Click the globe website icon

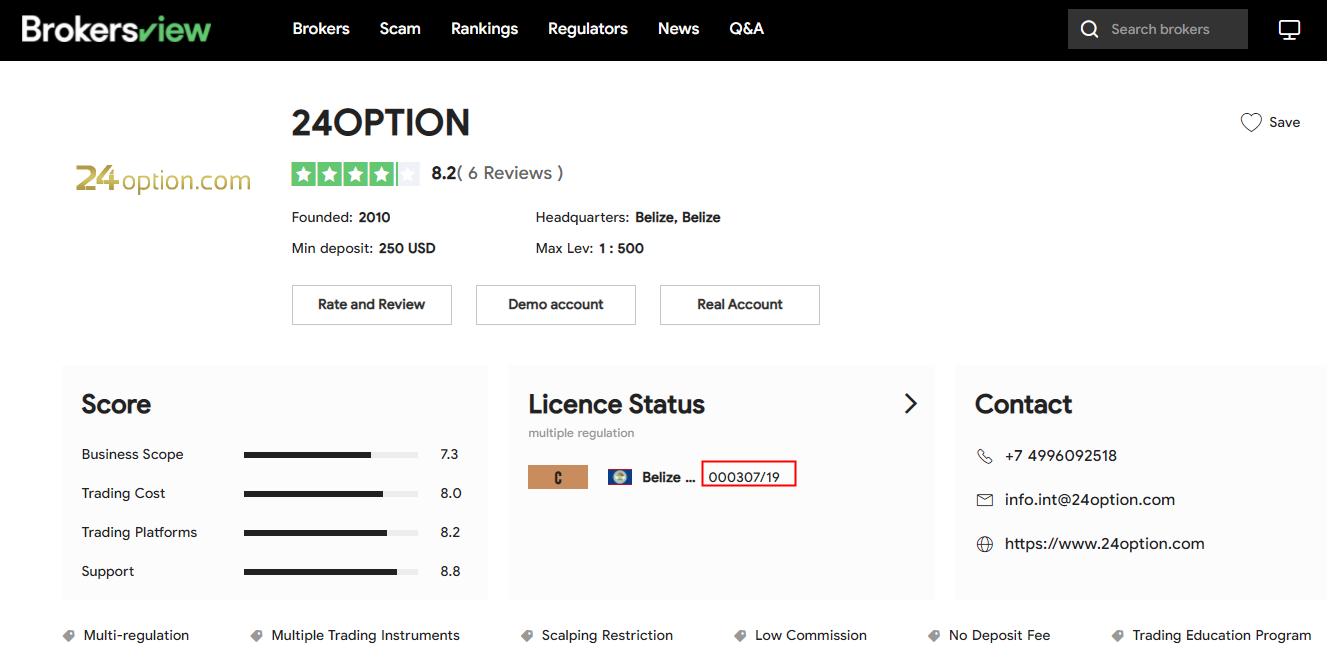[985, 544]
